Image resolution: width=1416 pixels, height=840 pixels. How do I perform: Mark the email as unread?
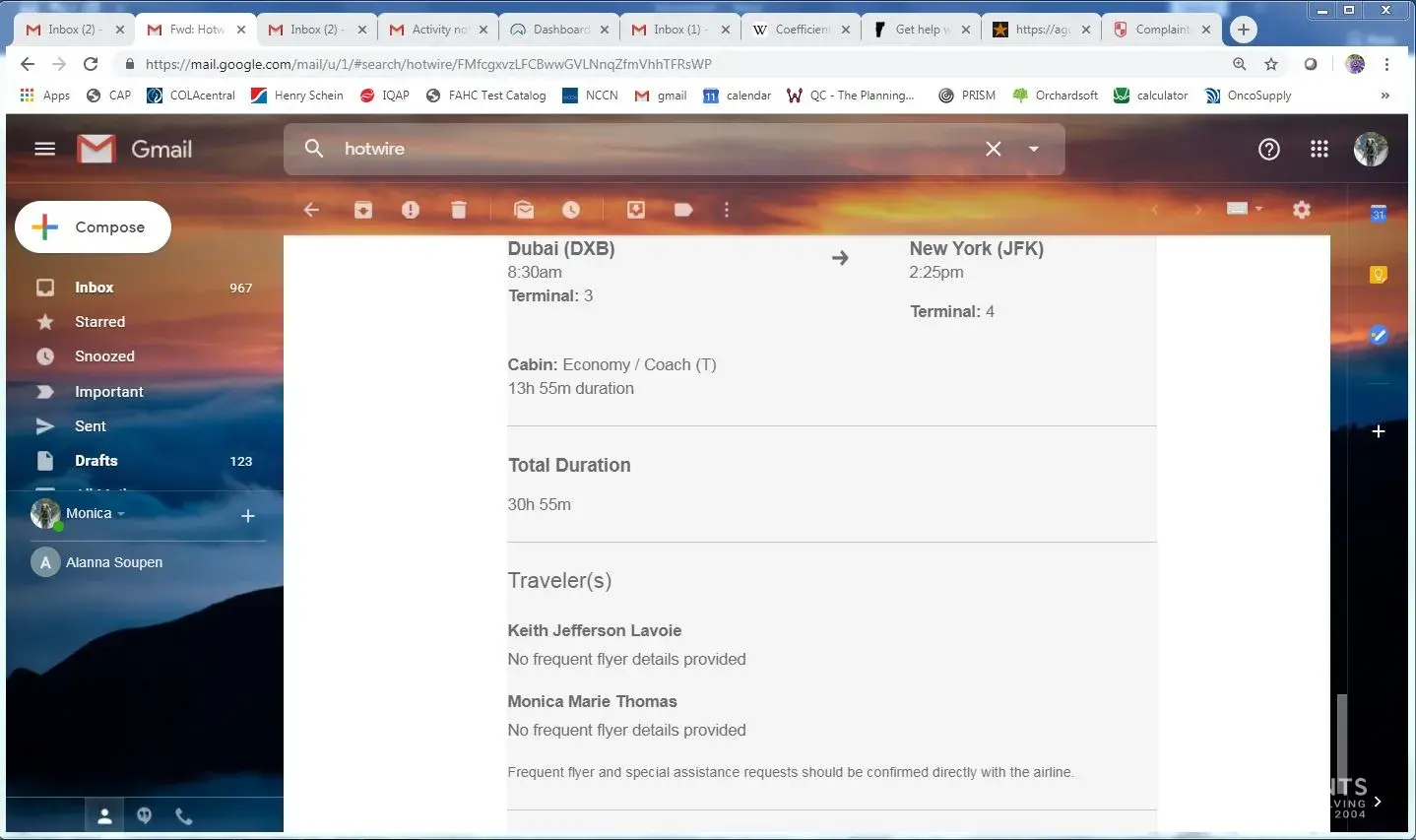pyautogui.click(x=524, y=210)
